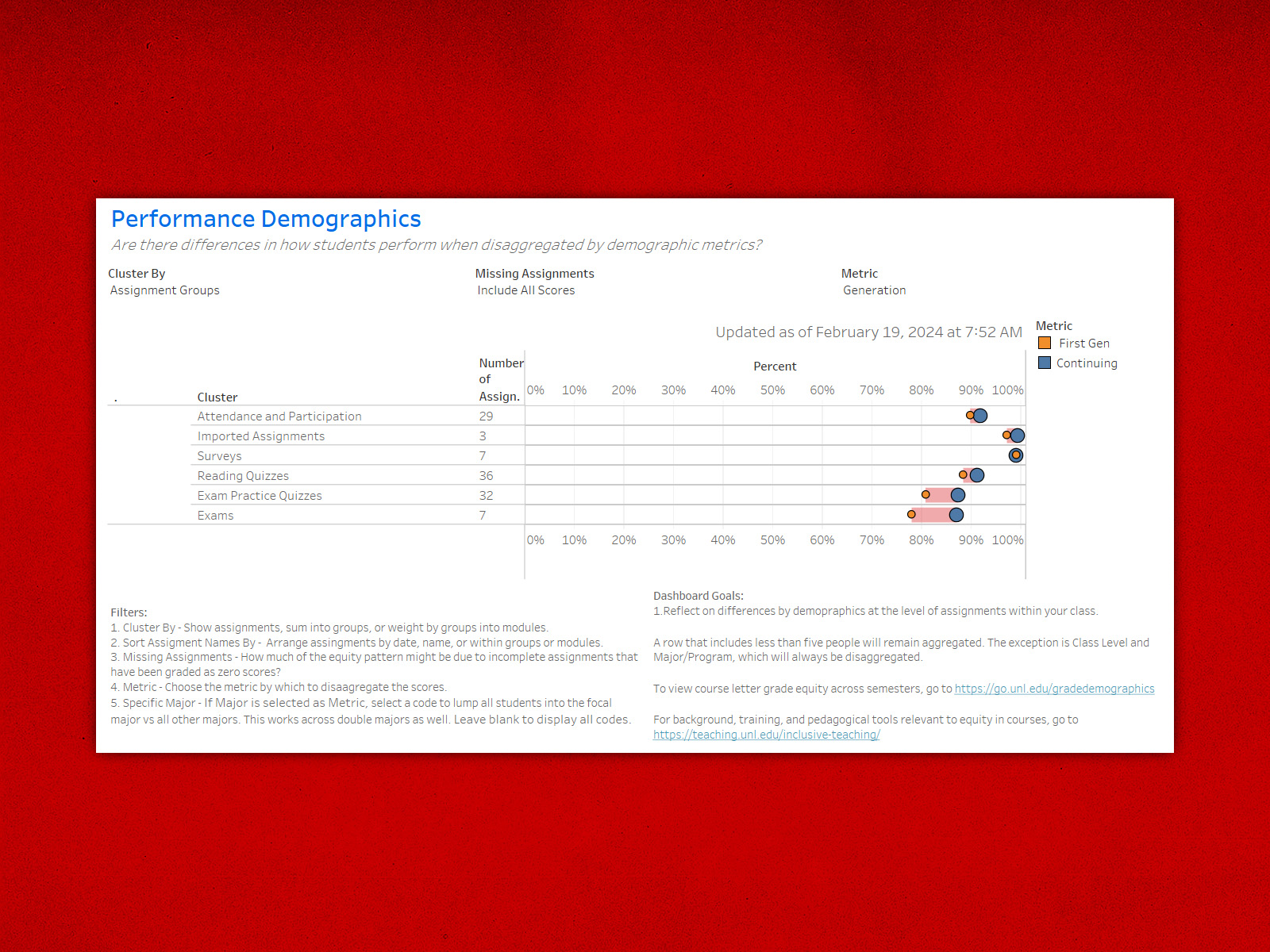Click the Cluster column header
Screen dimensions: 1270x952
pos(217,397)
